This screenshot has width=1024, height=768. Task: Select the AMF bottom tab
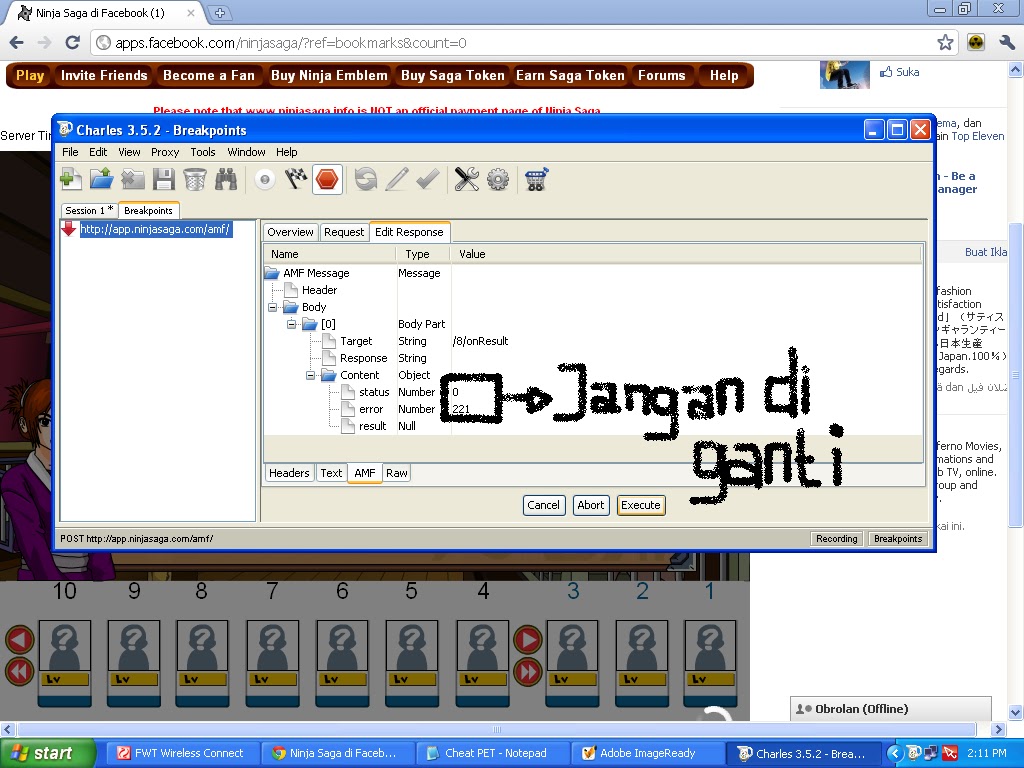(364, 473)
